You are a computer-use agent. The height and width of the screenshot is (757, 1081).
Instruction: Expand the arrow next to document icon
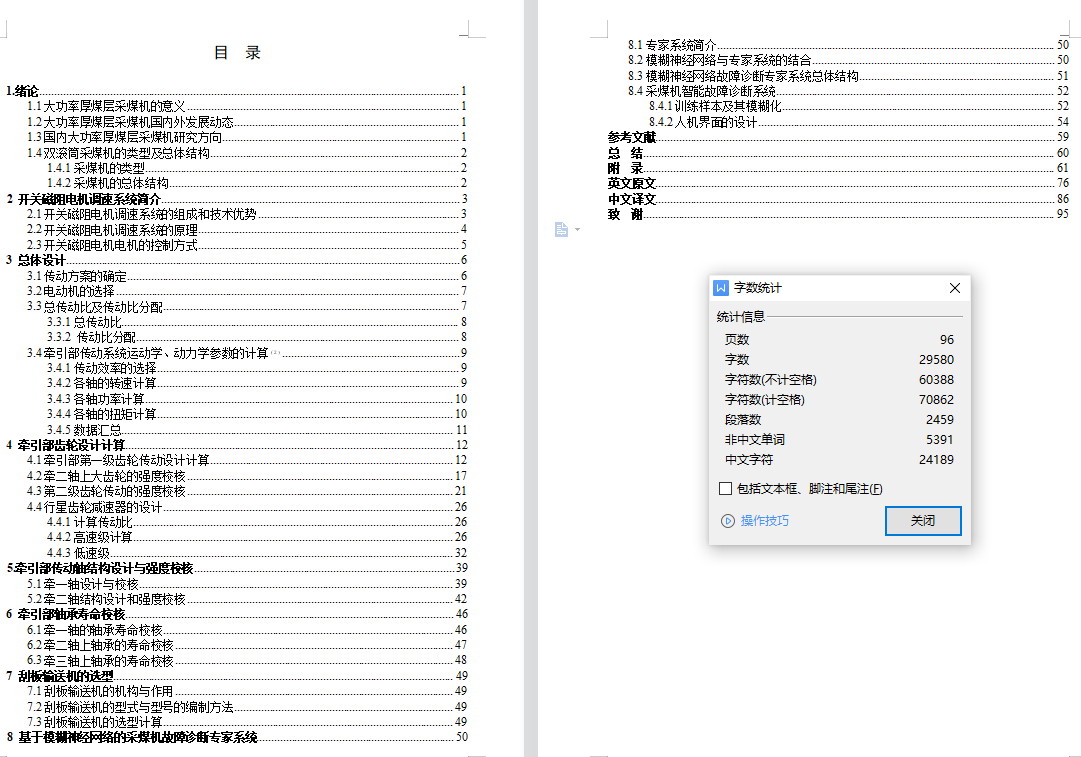pos(577,230)
